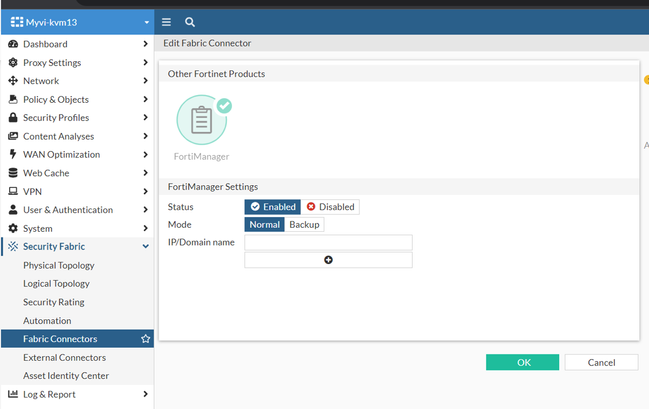Screen dimensions: 649x409
Task: Set Status to Enabled
Action: click(x=273, y=207)
